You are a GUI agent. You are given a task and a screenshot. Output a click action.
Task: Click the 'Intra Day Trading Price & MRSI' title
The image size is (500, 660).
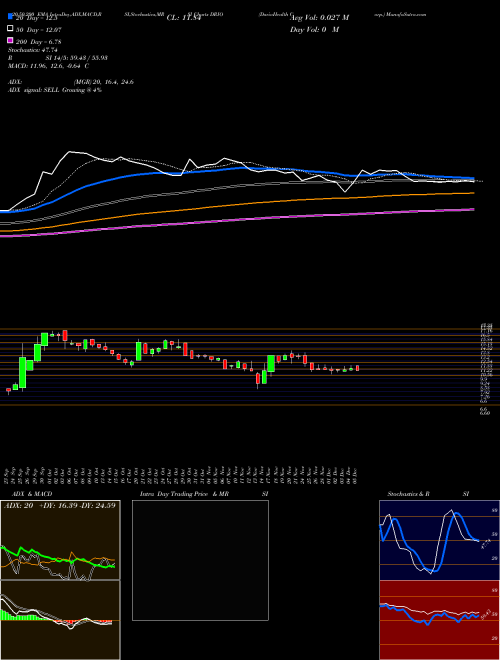pos(204,494)
